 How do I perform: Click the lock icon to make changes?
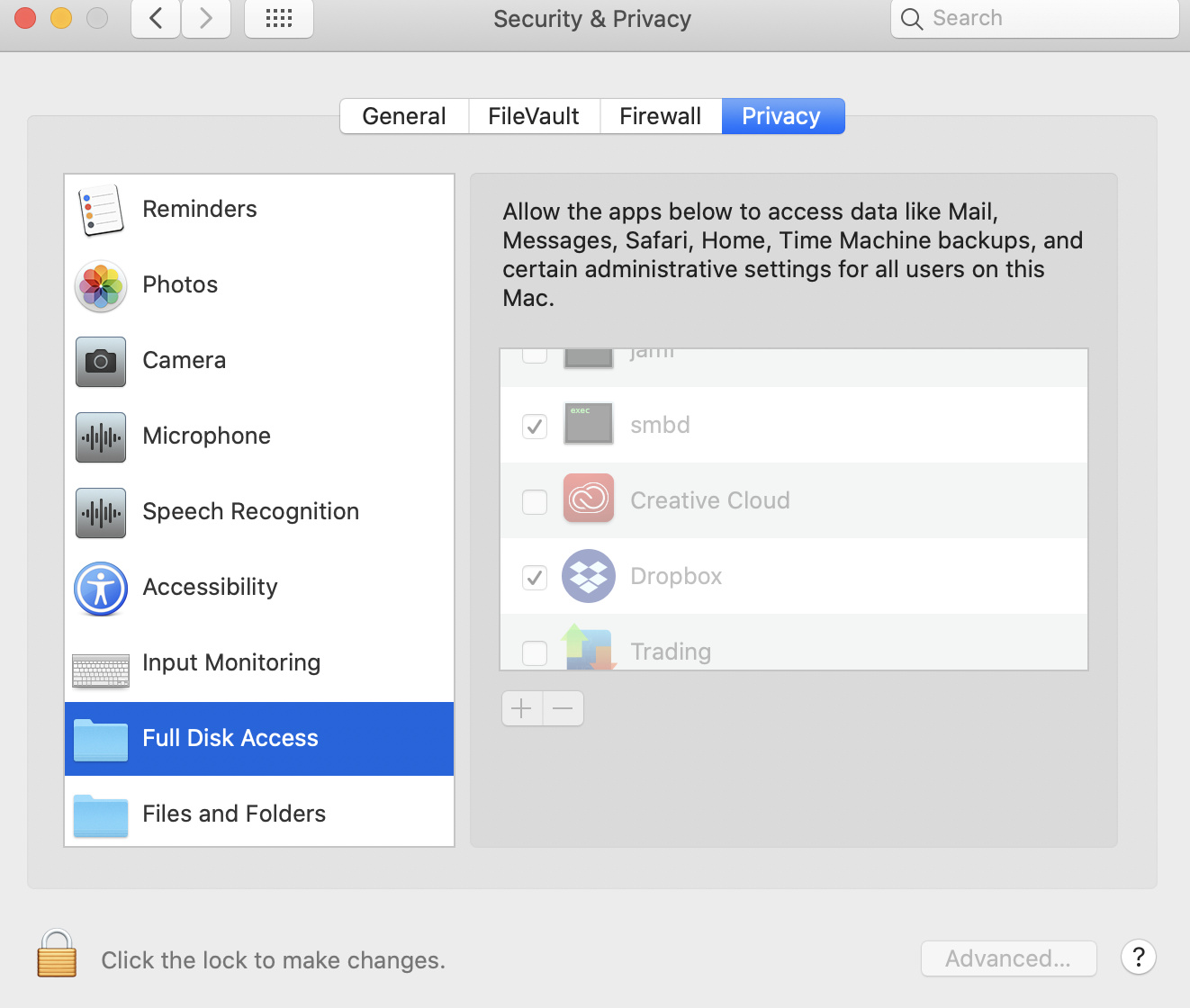[x=57, y=955]
